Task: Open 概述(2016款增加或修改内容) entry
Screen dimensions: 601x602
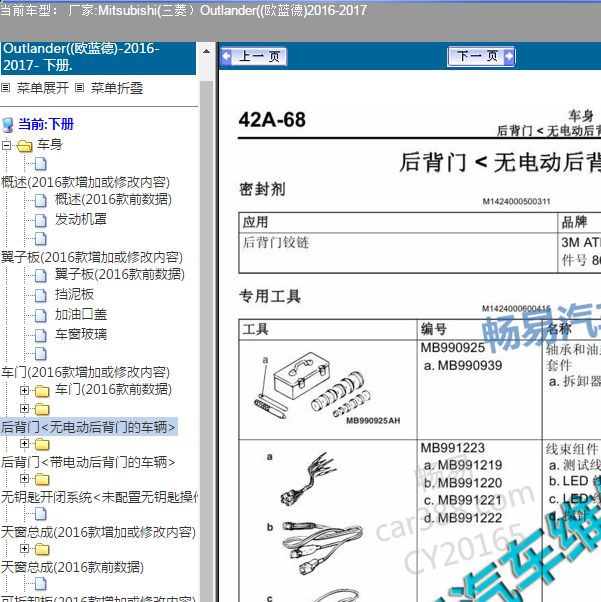Action: tap(85, 182)
